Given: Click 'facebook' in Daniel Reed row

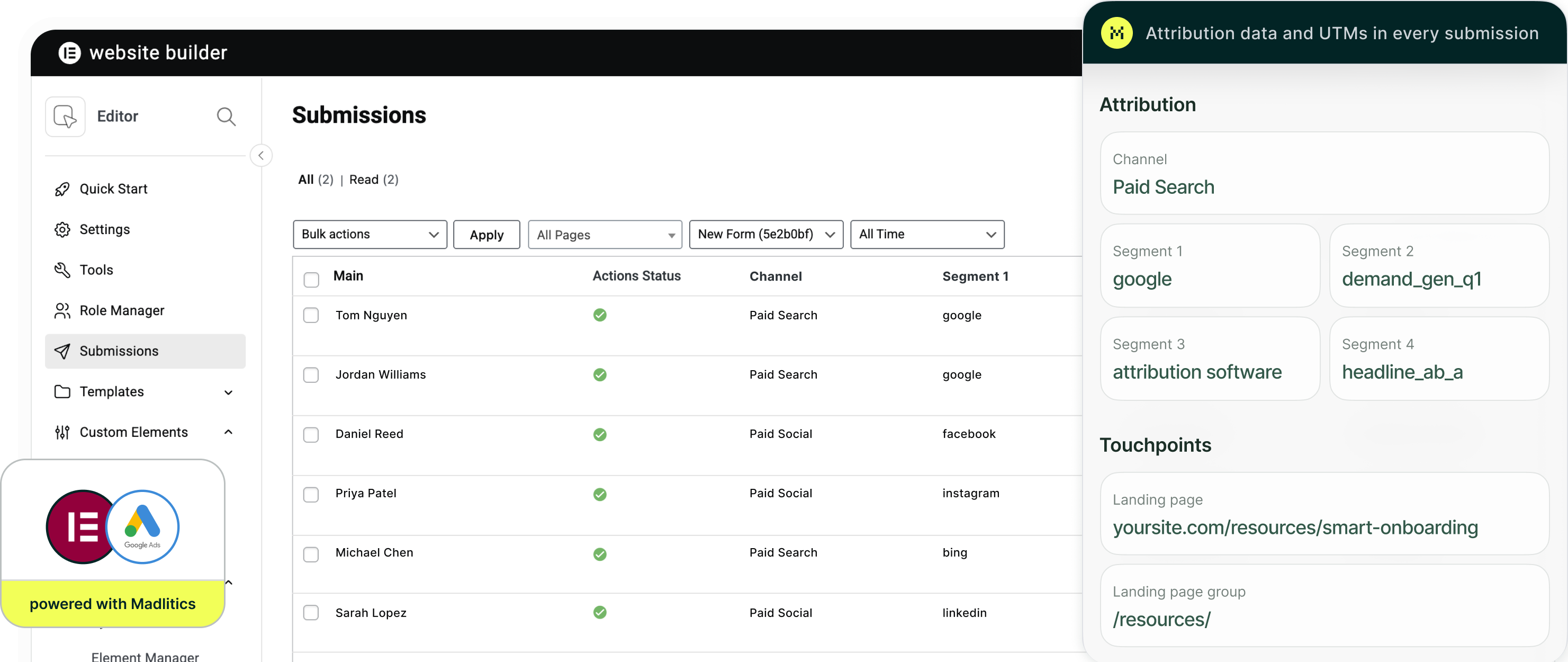Looking at the screenshot, I should point(968,434).
